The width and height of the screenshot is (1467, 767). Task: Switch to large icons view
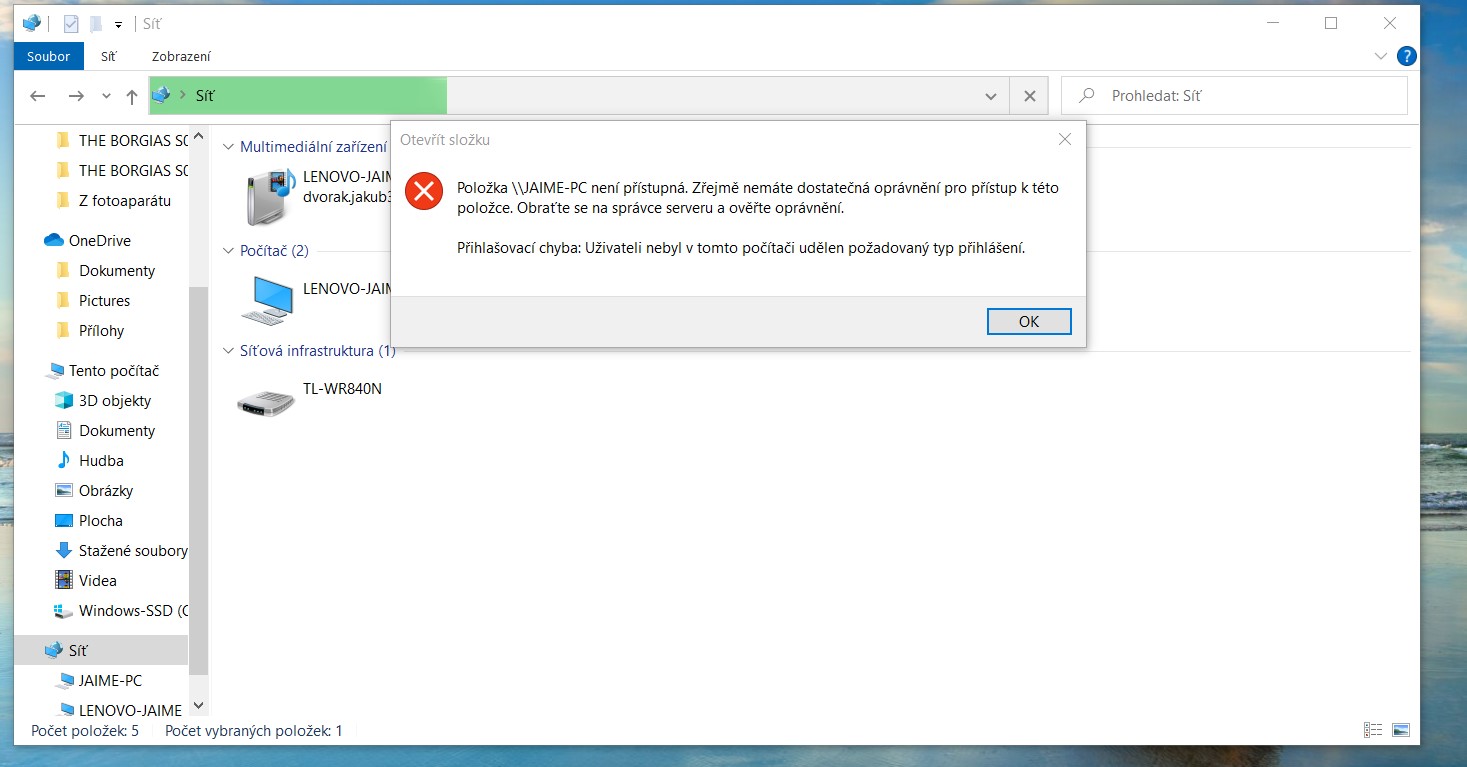(x=1400, y=731)
